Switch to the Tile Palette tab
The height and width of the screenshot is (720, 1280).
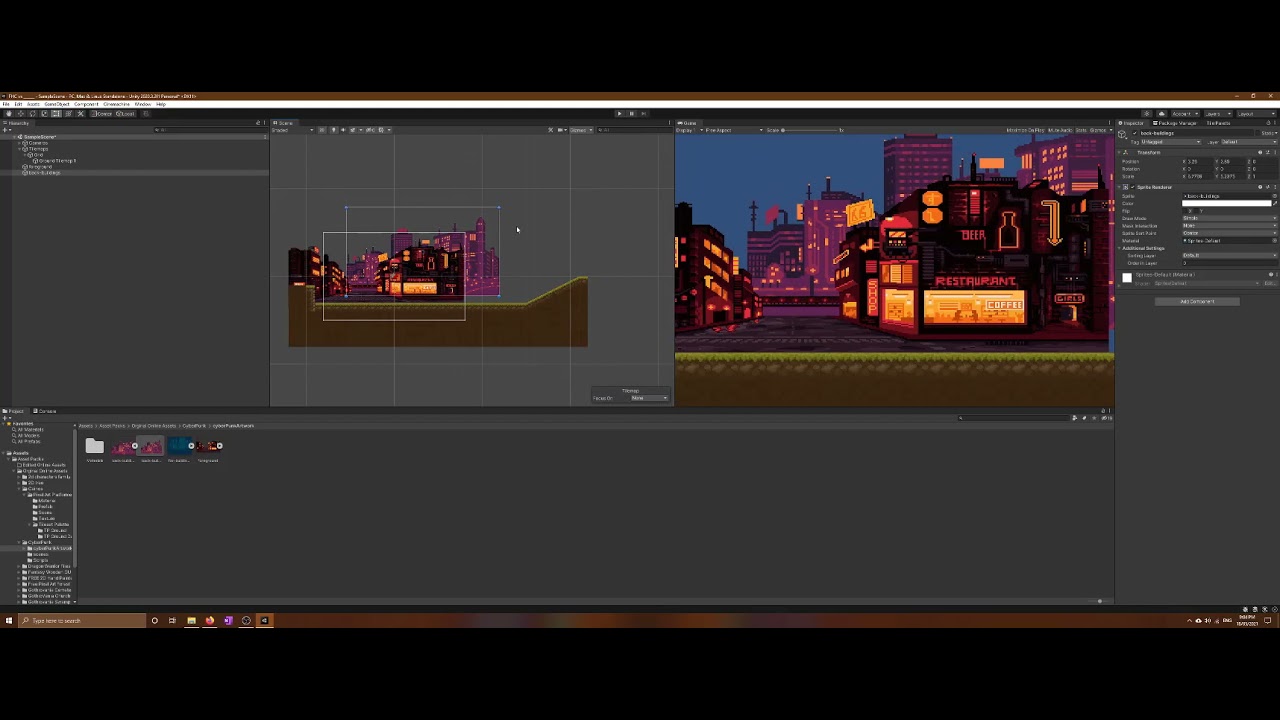[1218, 123]
